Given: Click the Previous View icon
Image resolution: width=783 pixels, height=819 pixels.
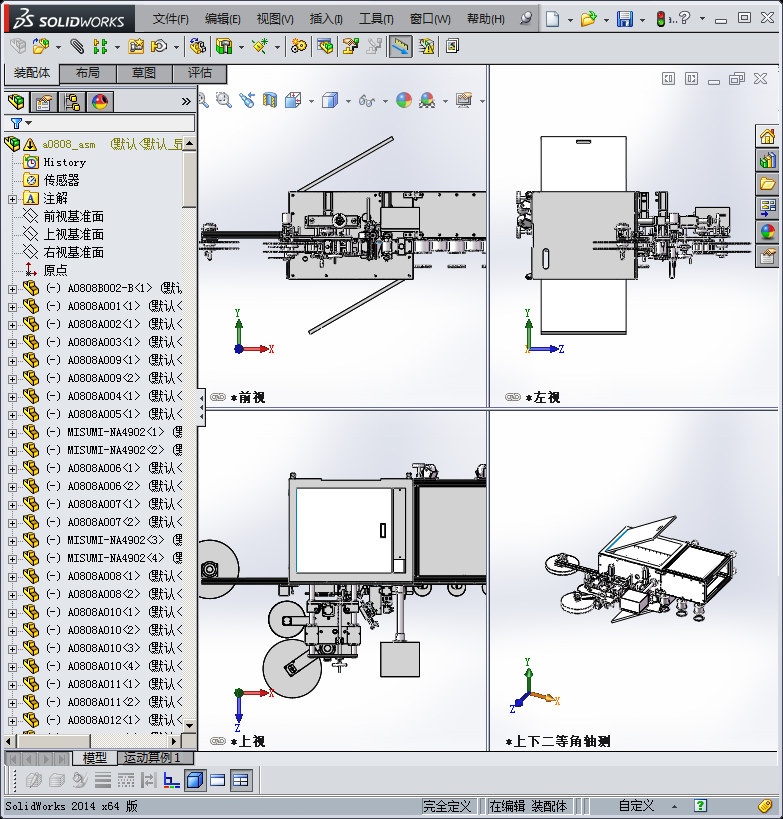Looking at the screenshot, I should [247, 100].
